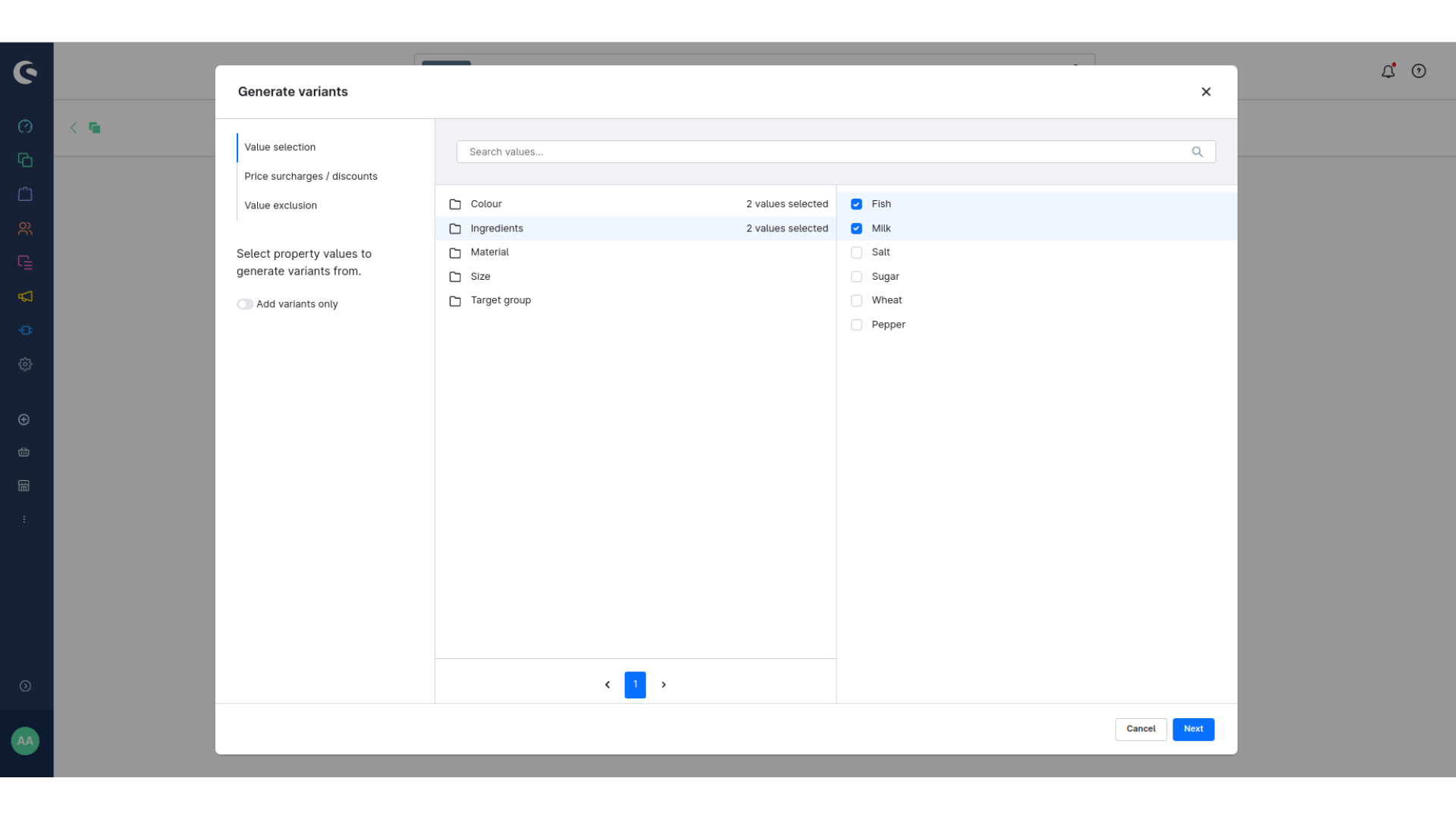Click the Cancel button
This screenshot has height=819, width=1456.
pyautogui.click(x=1141, y=729)
